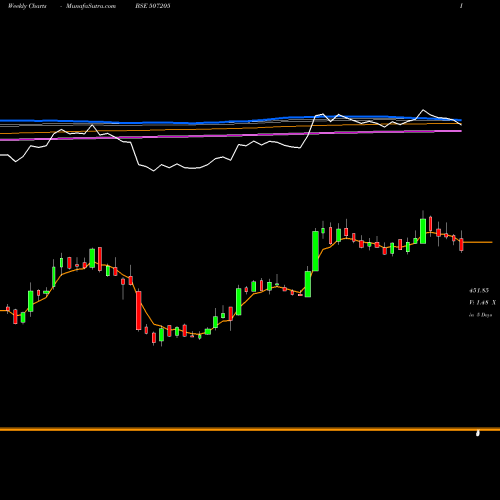Click the 'Weekly Charts' title text
500x500 pixels.
click(27, 6)
